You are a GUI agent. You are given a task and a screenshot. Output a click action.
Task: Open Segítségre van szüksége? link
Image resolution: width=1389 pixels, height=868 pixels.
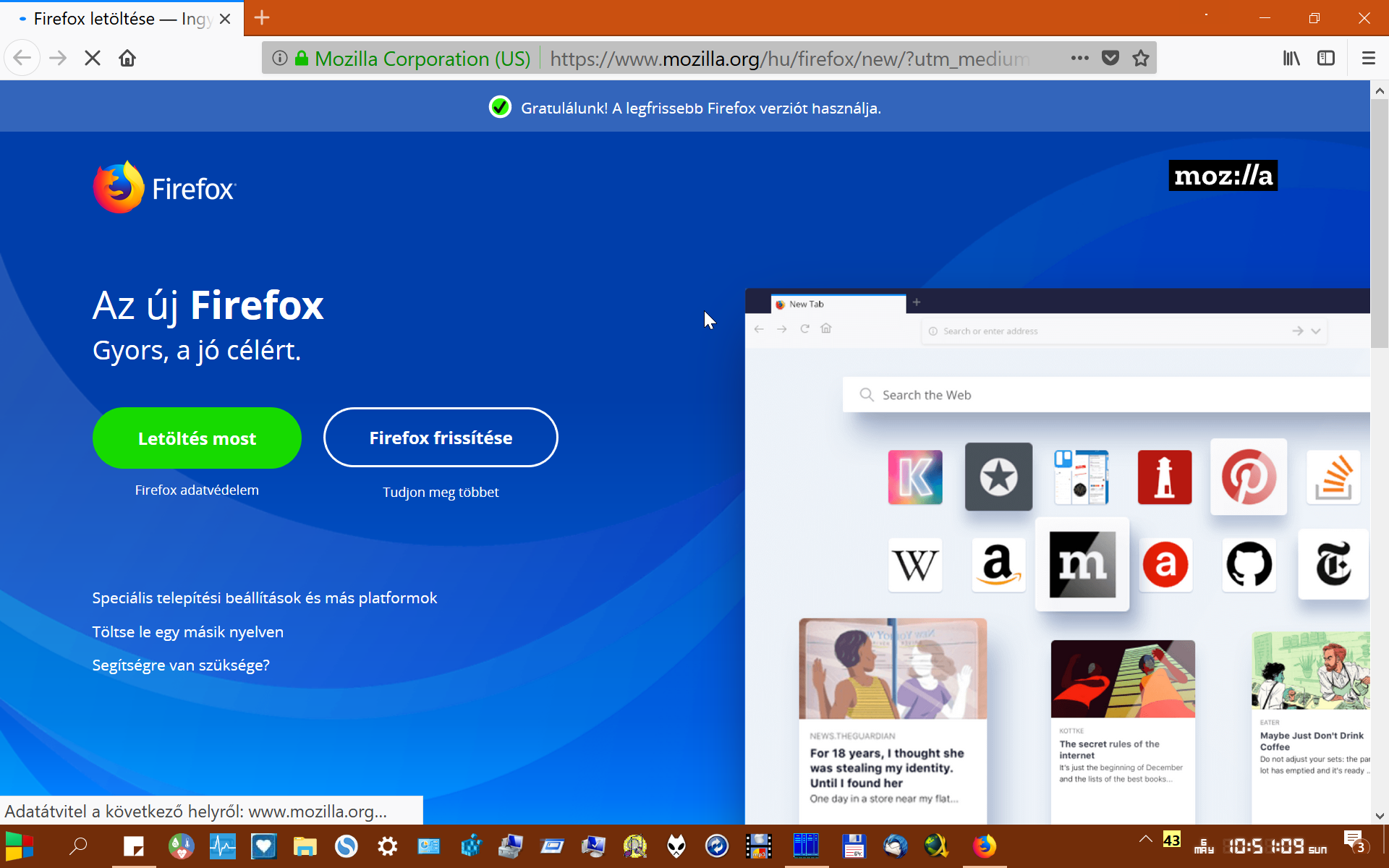click(181, 665)
